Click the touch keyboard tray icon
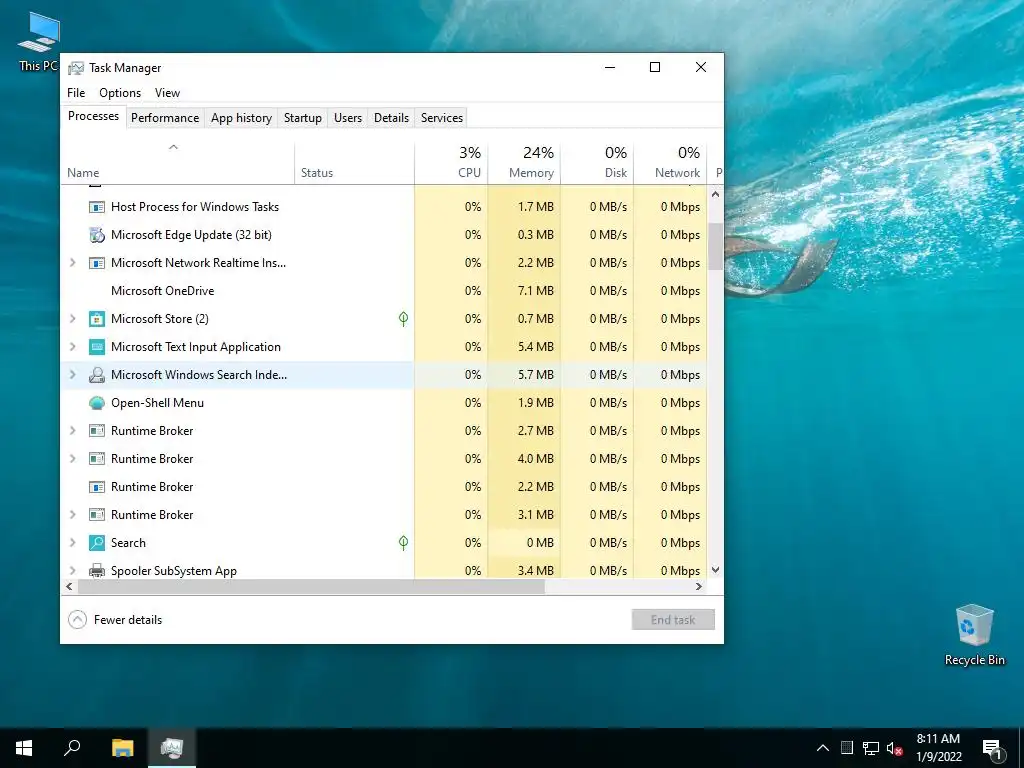This screenshot has width=1024, height=768. (x=846, y=748)
